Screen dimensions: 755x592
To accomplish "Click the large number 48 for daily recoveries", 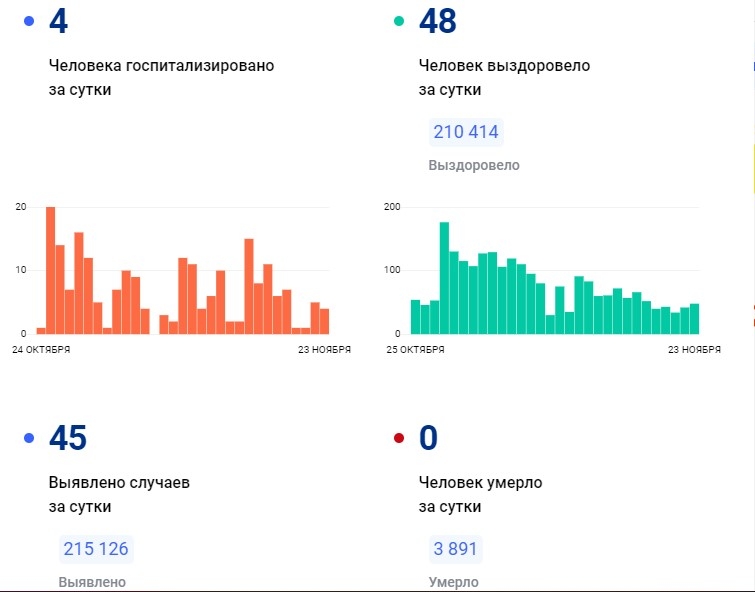I will tap(437, 21).
